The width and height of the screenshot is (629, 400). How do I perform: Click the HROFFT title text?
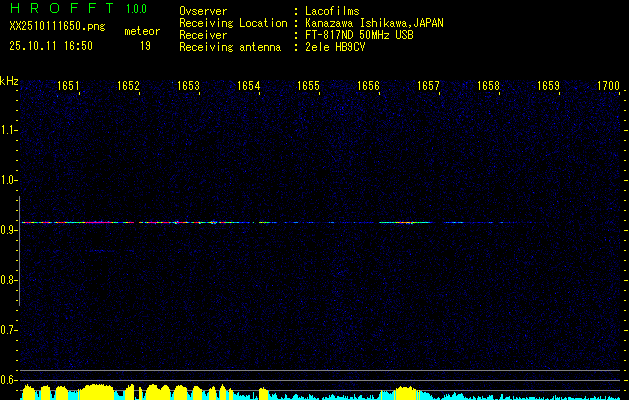pos(58,8)
